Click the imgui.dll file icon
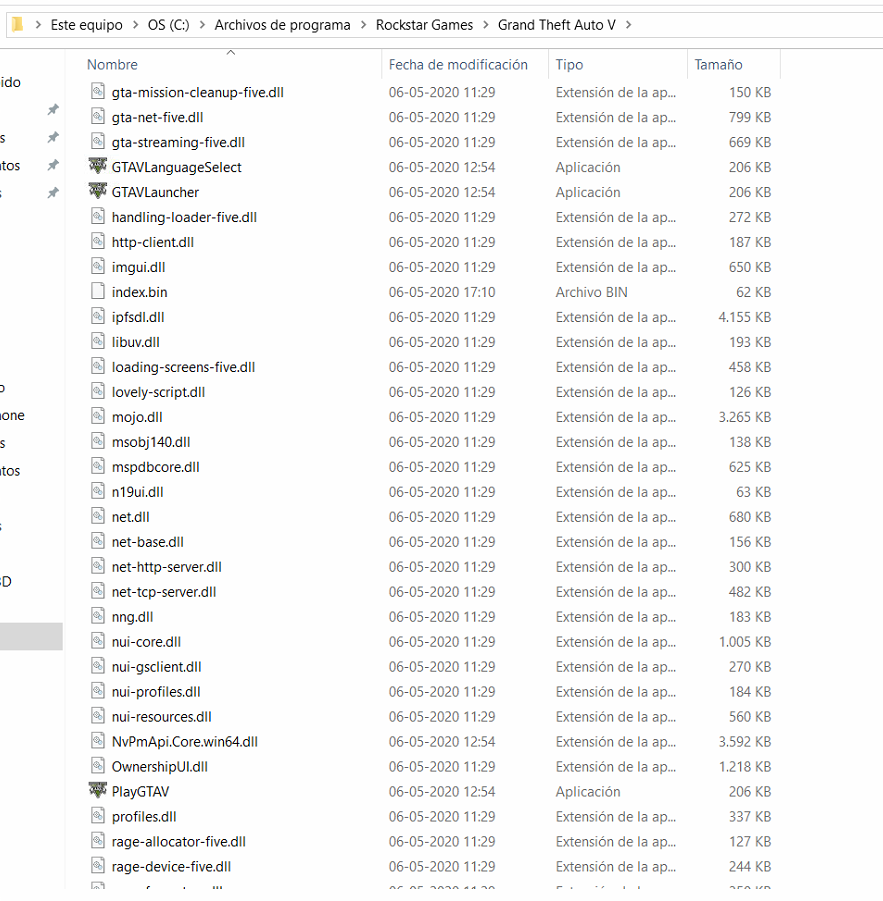This screenshot has width=883, height=901. point(98,267)
